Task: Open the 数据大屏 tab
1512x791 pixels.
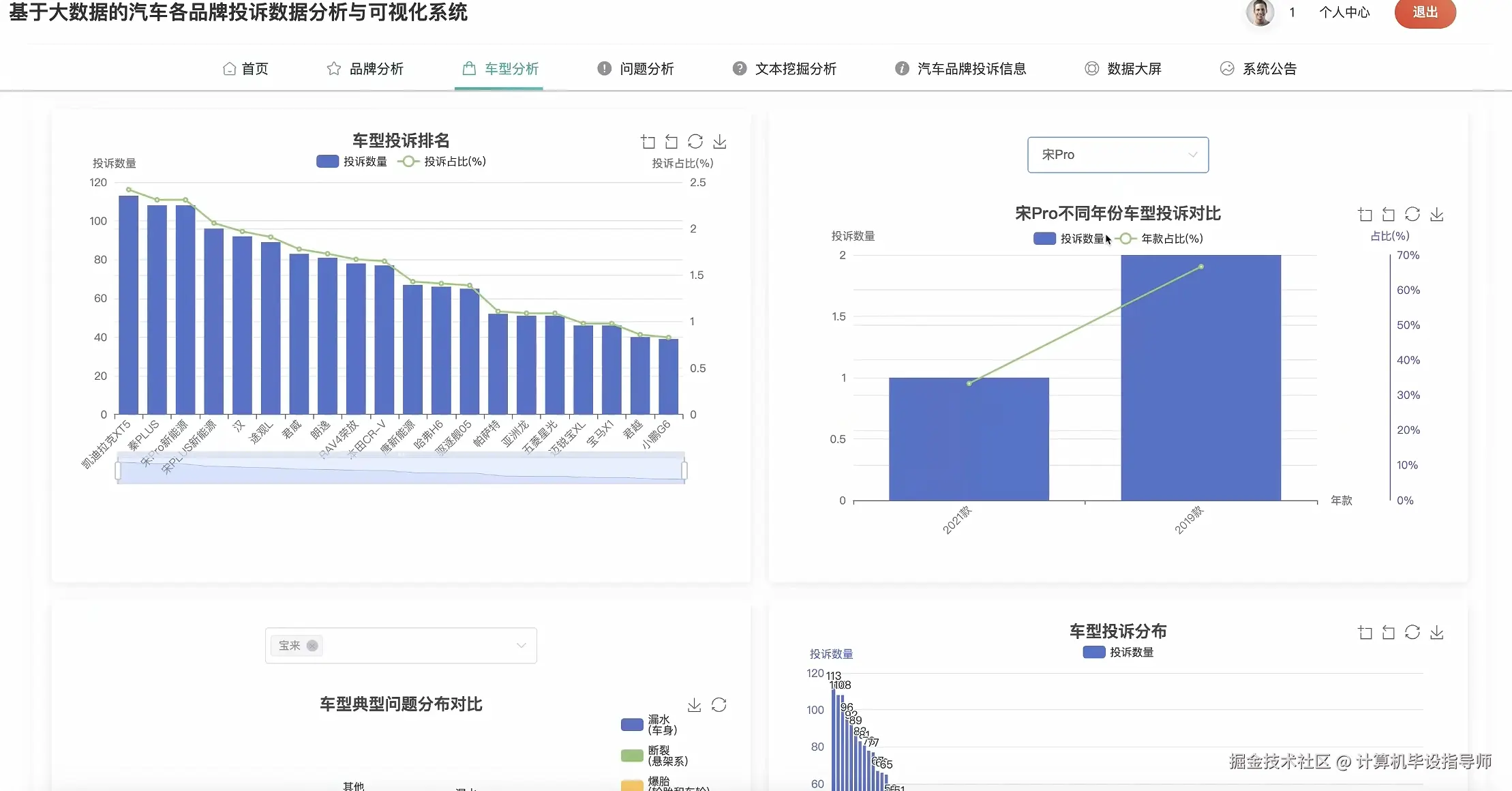Action: point(1123,69)
